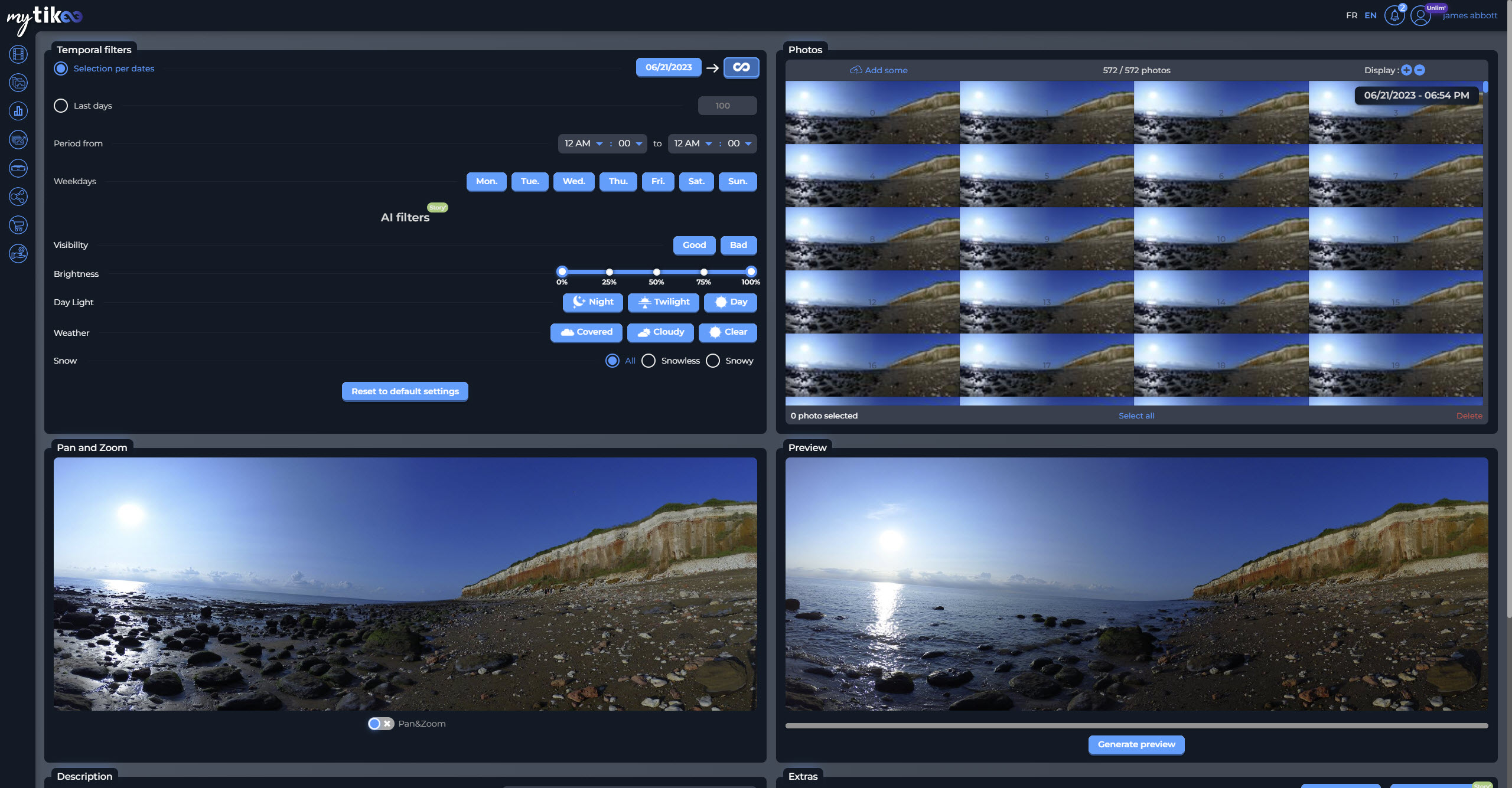The width and height of the screenshot is (1512, 788).
Task: Open the camera device icon in the sidebar
Action: point(18,168)
